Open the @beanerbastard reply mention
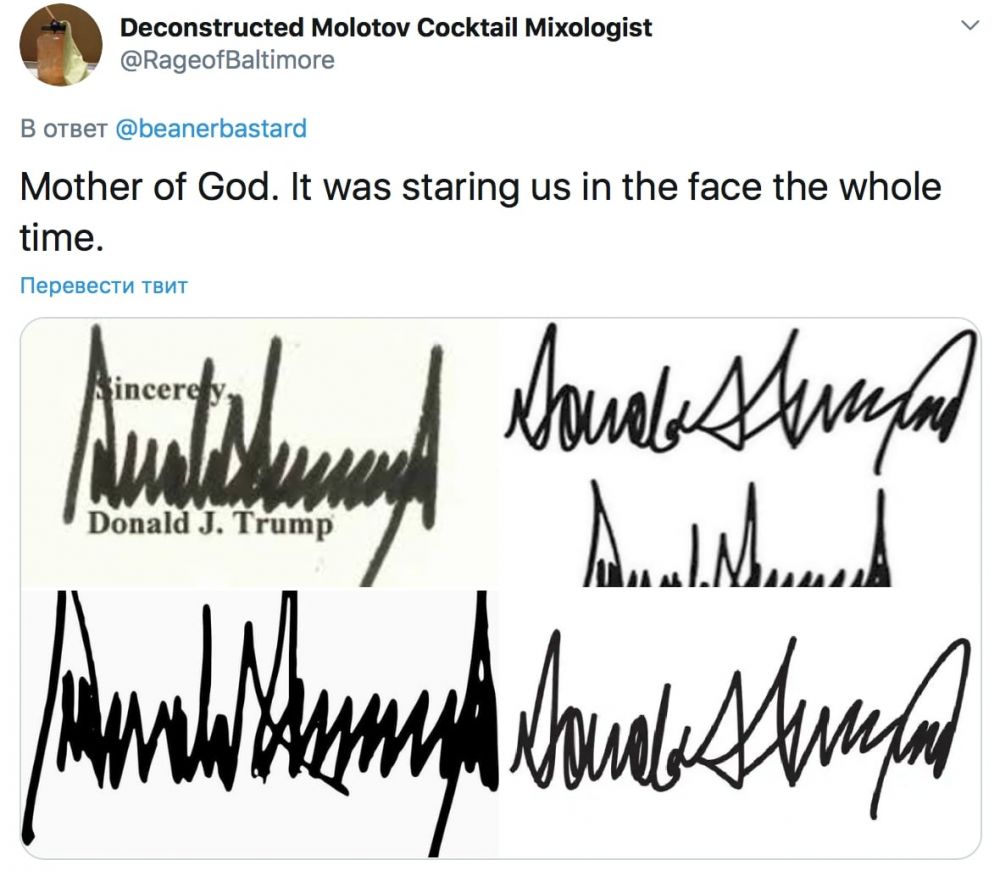 click(x=211, y=128)
